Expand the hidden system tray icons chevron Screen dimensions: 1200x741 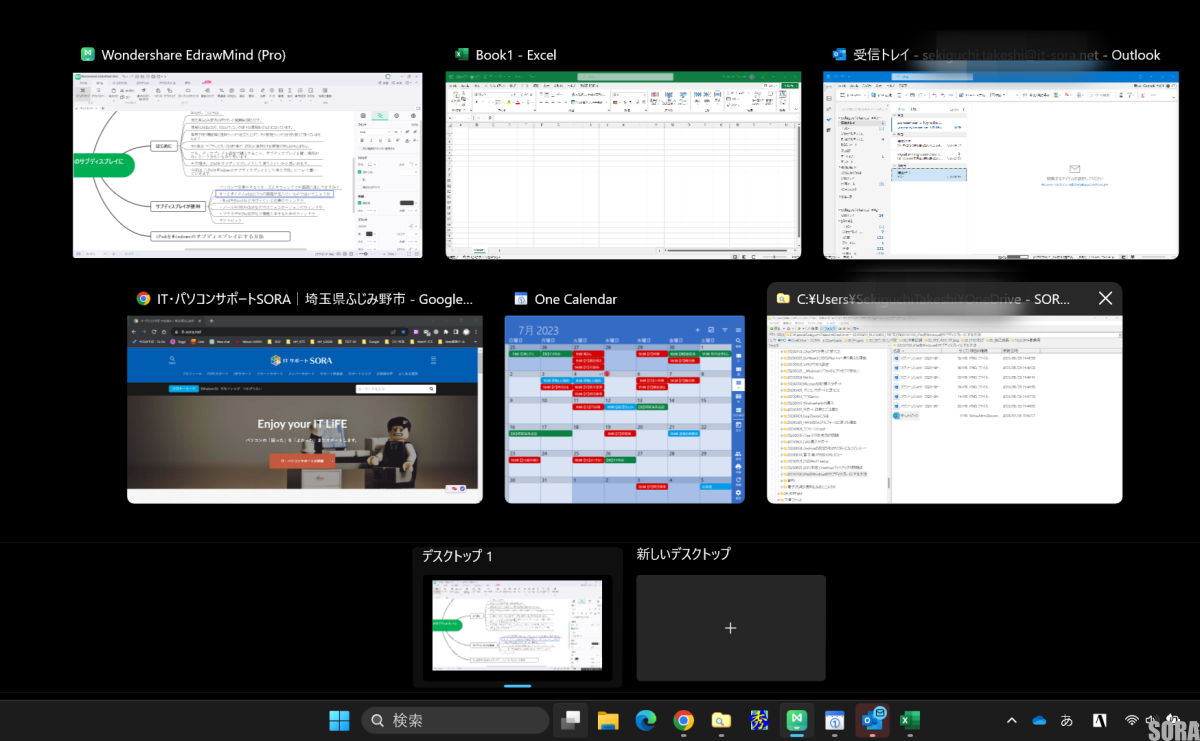(1012, 720)
